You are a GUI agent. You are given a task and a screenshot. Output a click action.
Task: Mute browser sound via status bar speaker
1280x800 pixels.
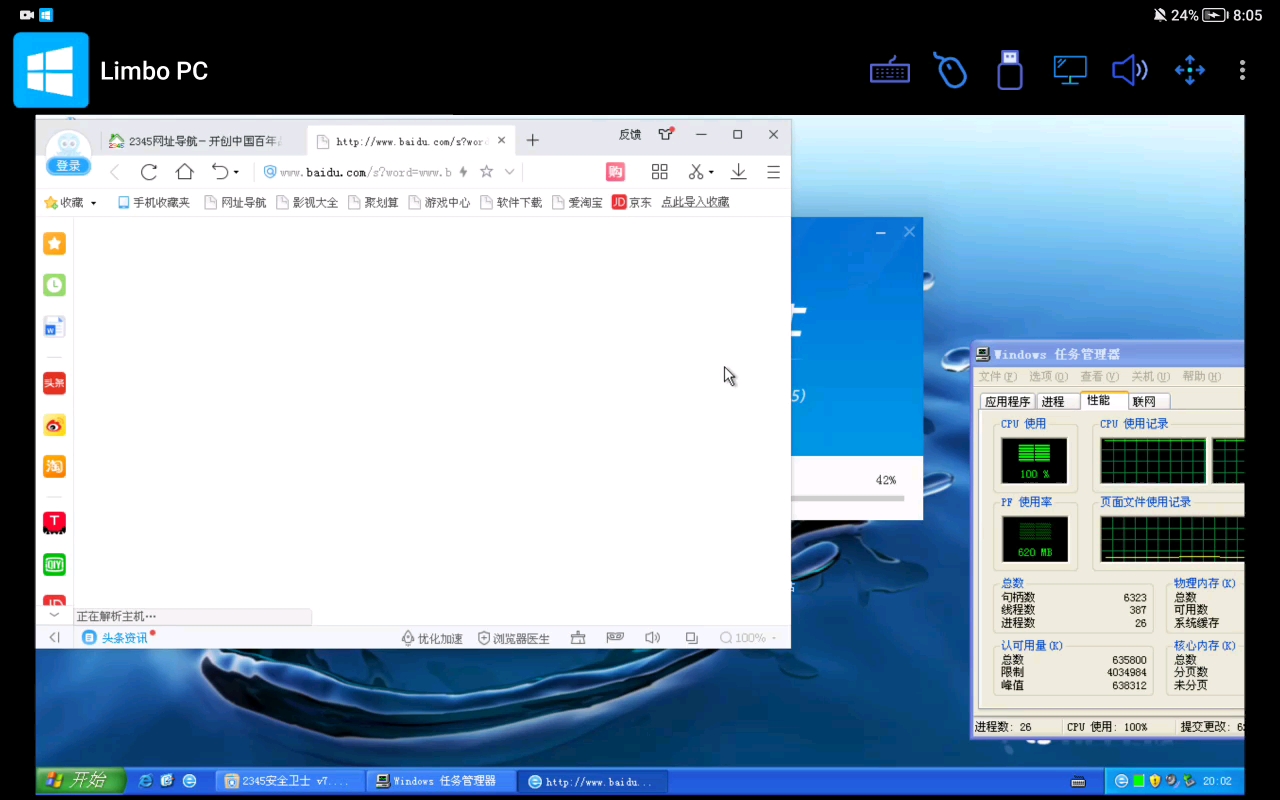click(652, 638)
